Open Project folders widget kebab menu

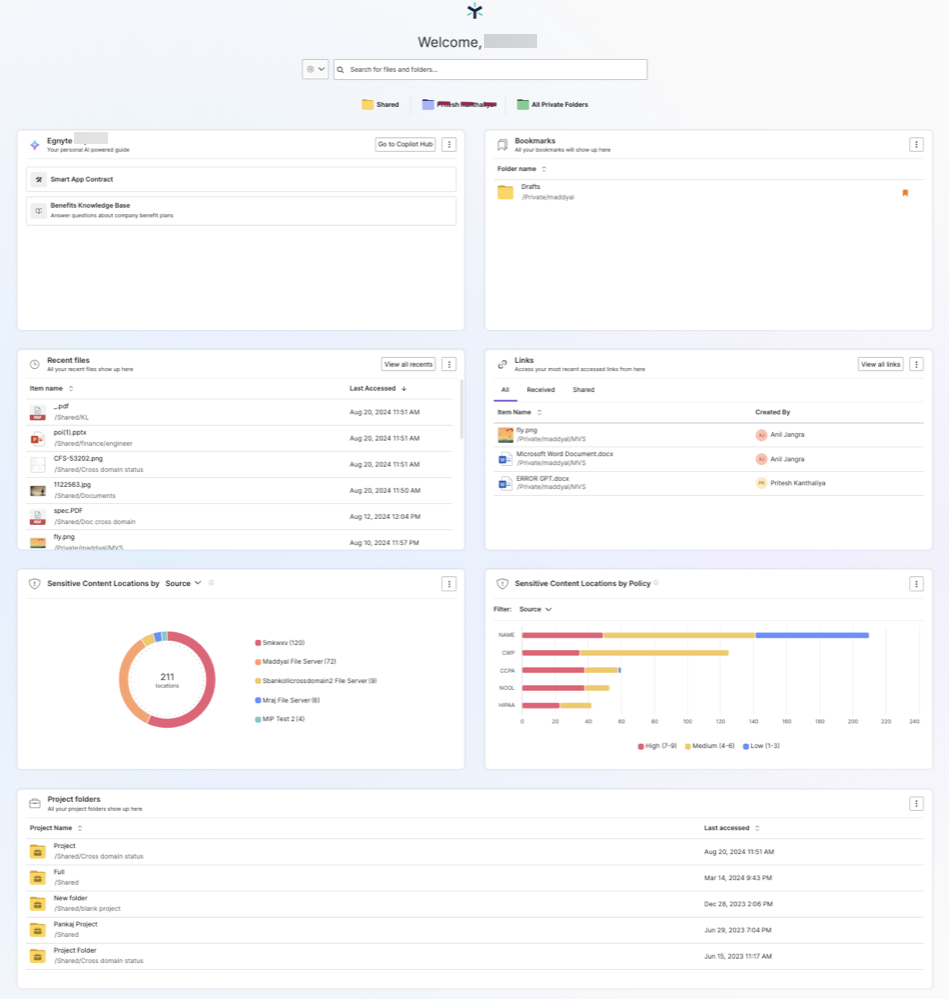click(x=916, y=804)
